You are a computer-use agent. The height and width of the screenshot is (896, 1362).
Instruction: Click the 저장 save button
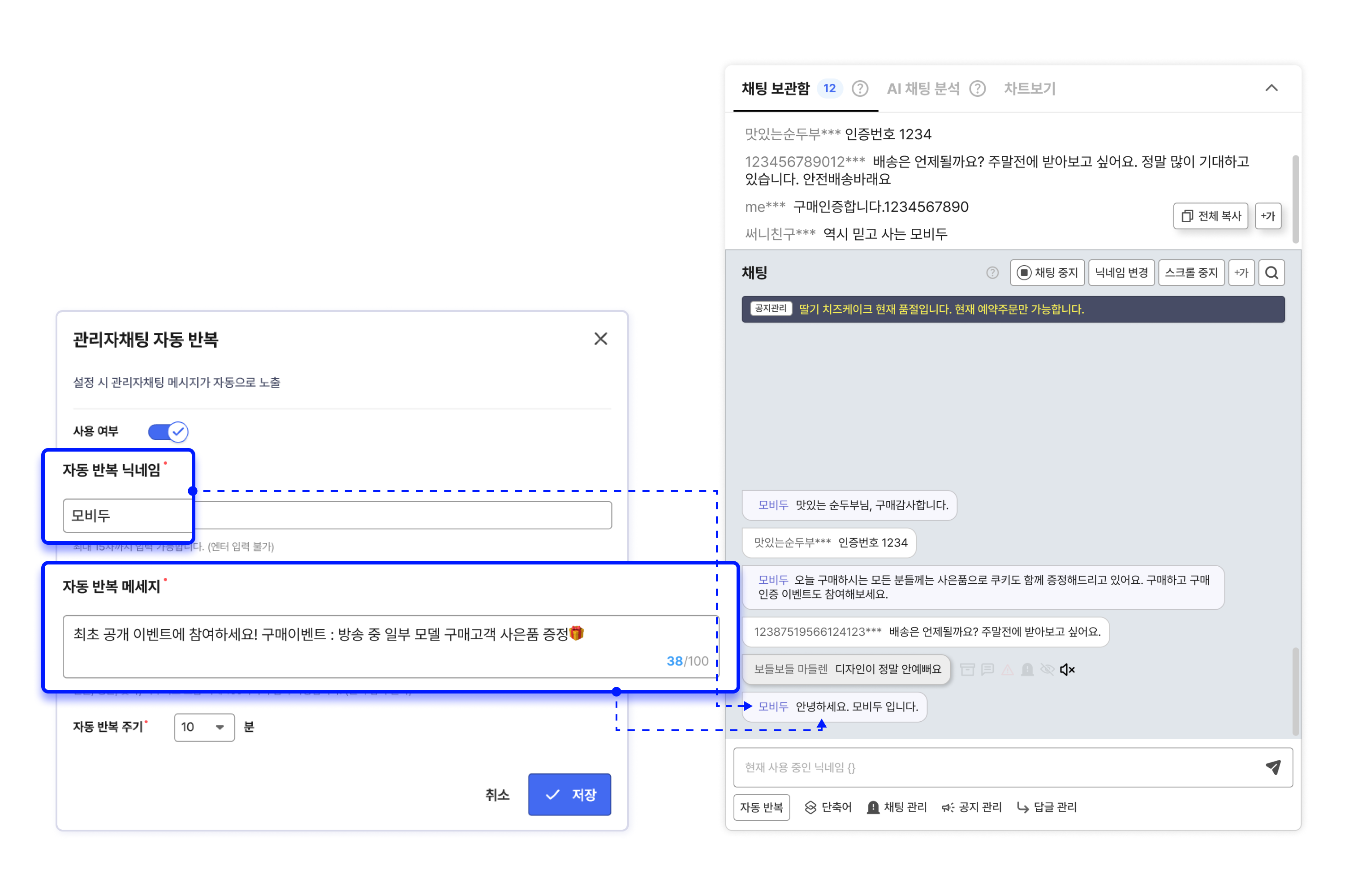(569, 795)
